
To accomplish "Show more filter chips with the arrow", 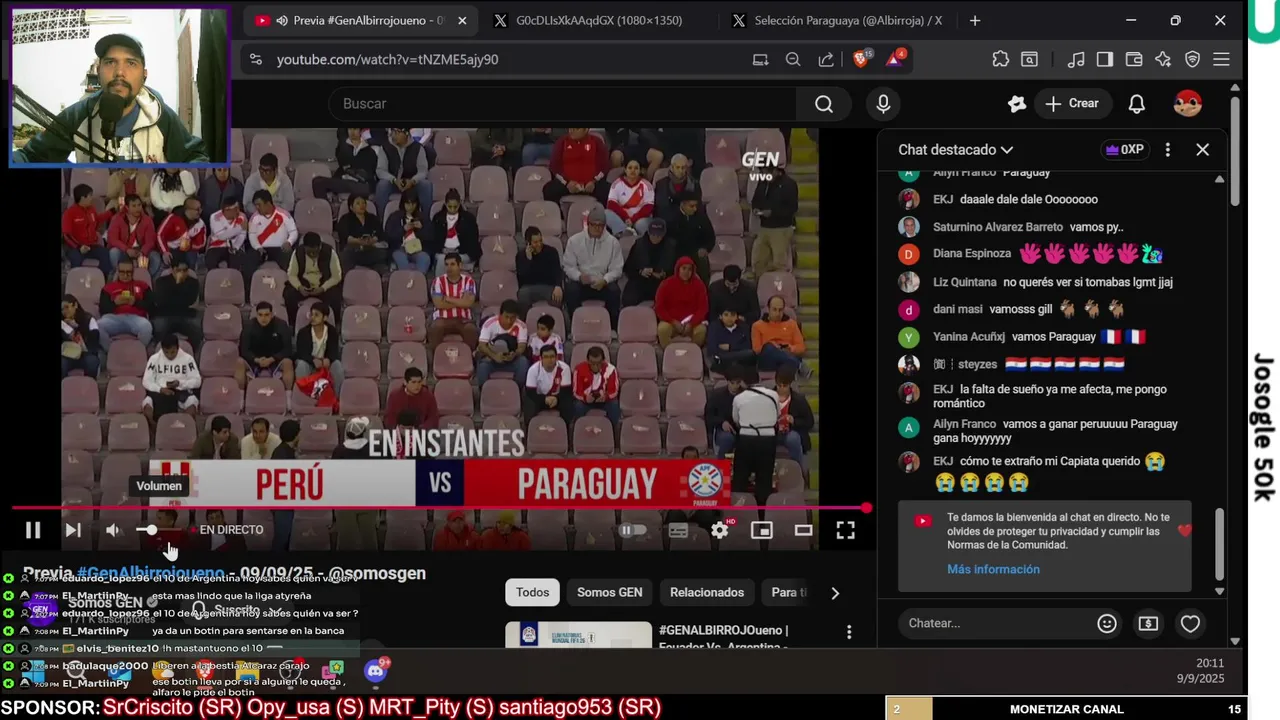I will tap(835, 593).
